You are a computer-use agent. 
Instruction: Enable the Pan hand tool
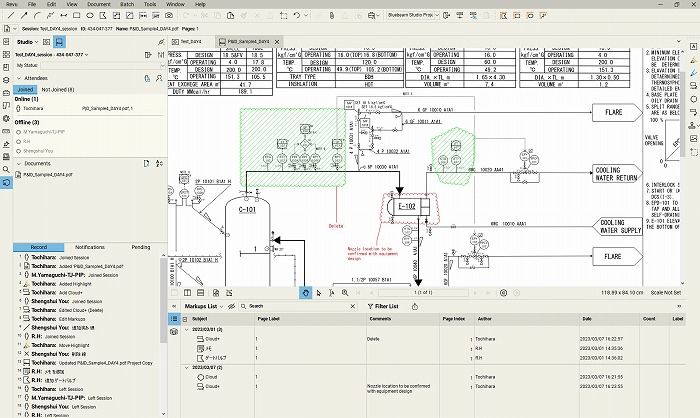coord(305,293)
